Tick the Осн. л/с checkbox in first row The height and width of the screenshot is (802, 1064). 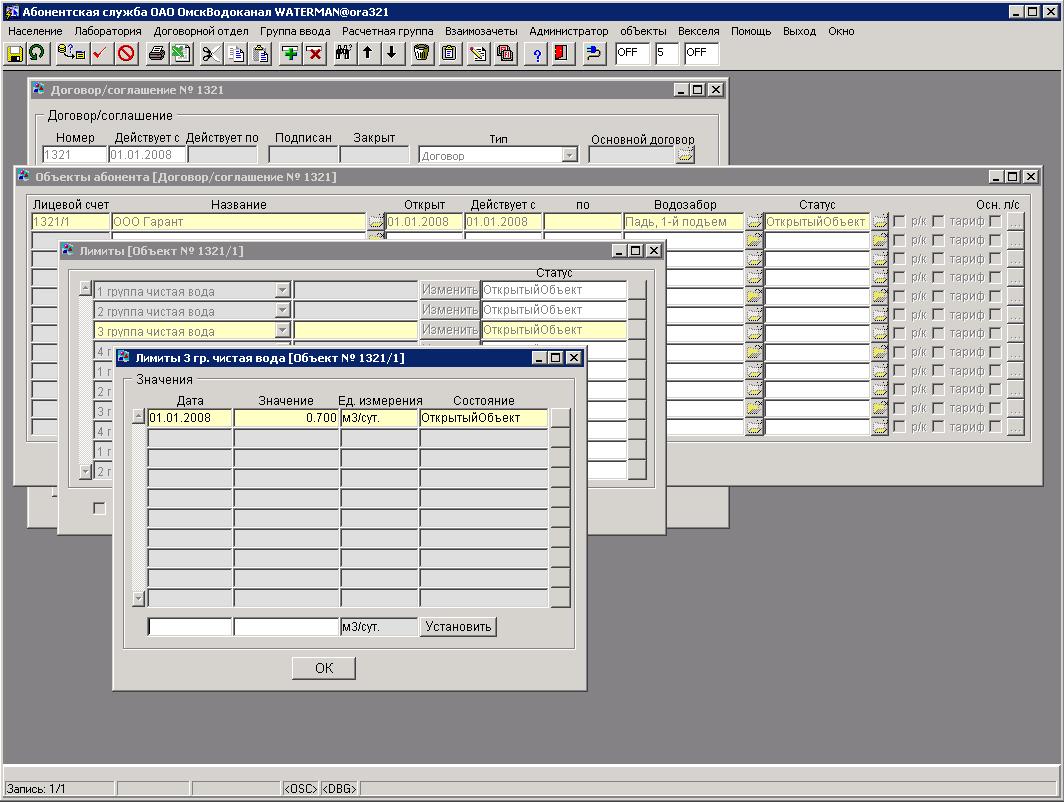tap(995, 222)
